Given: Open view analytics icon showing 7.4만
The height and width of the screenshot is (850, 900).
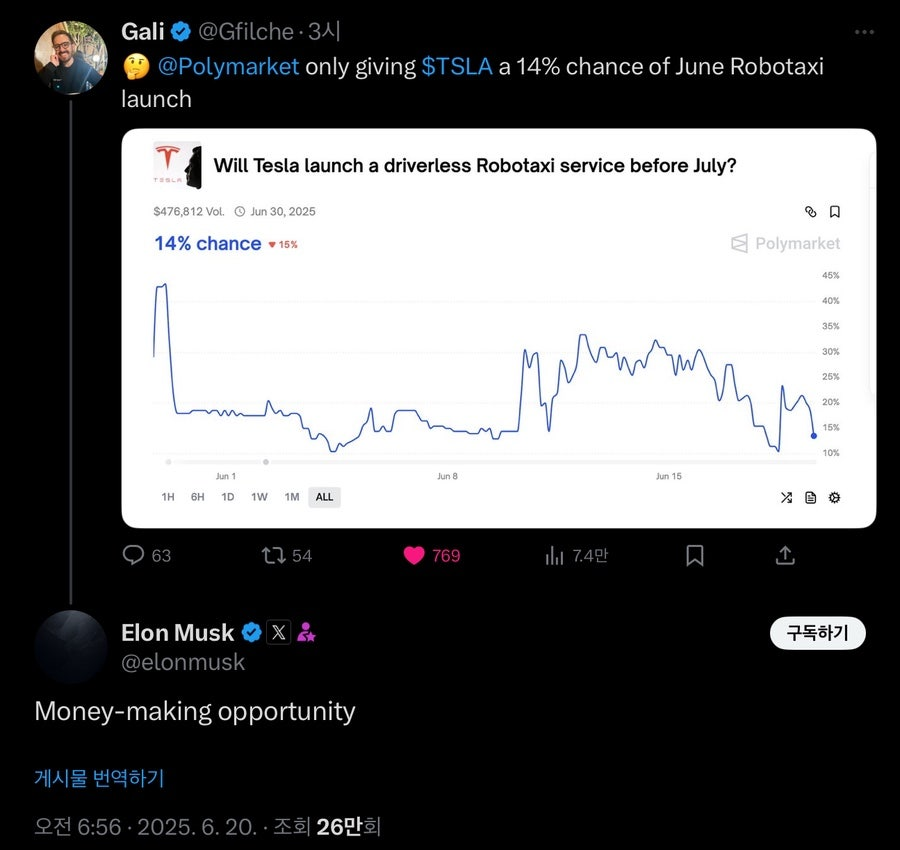Looking at the screenshot, I should coord(554,556).
